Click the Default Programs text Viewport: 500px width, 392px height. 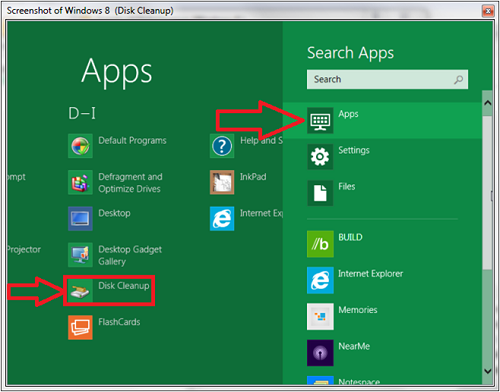pos(132,141)
